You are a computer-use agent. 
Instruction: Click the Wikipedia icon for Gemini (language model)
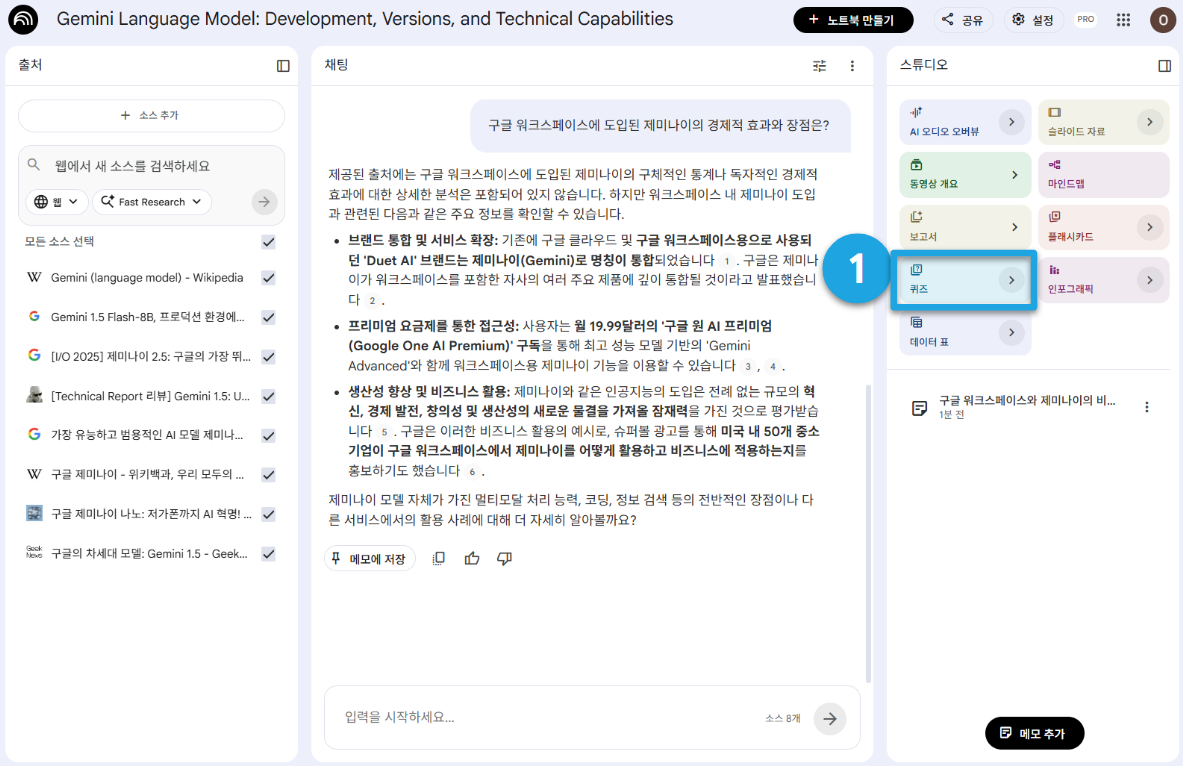[34, 277]
